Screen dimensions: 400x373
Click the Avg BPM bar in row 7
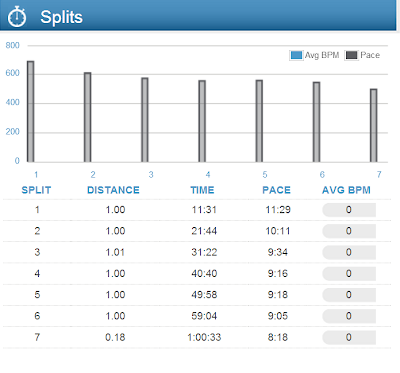(x=349, y=337)
